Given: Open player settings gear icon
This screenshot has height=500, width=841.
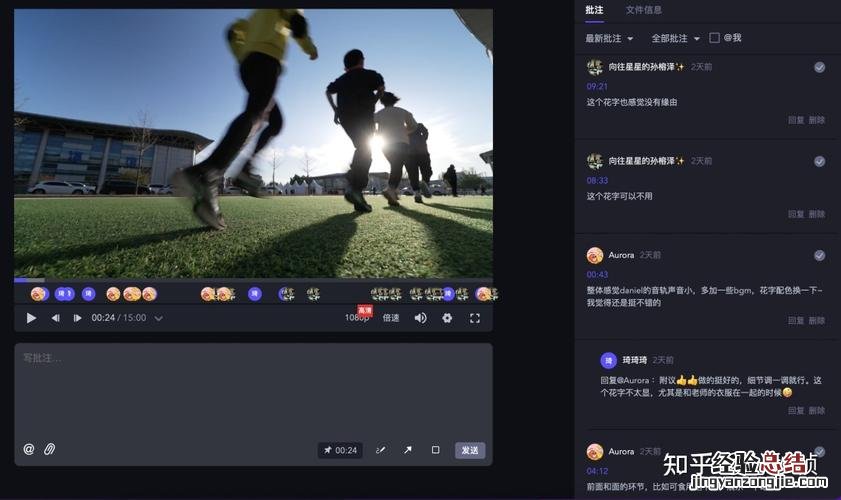Looking at the screenshot, I should pos(447,318).
